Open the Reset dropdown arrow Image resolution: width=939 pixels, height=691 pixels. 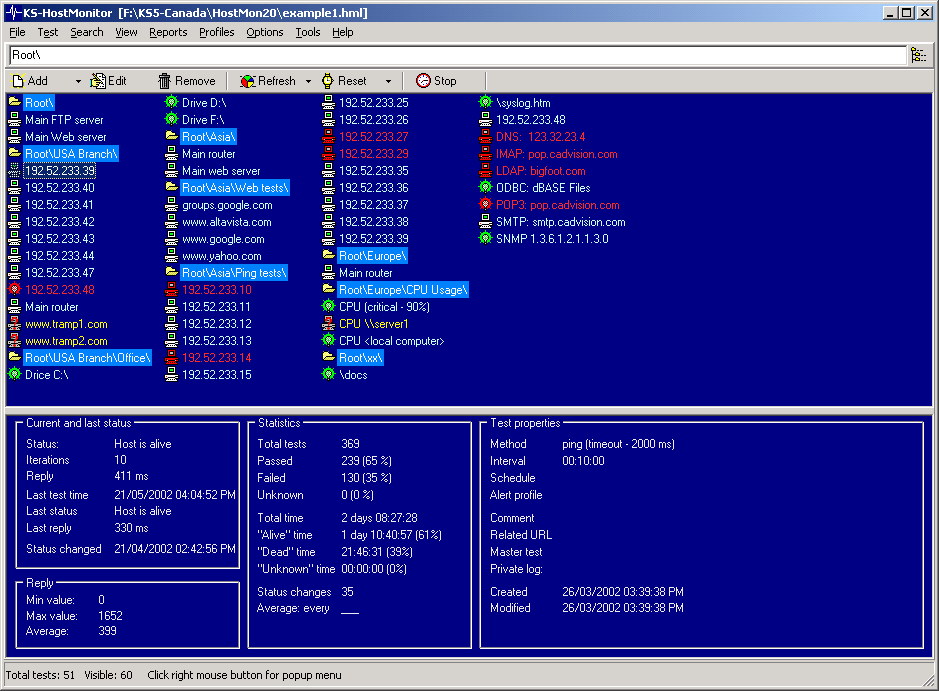pos(388,81)
